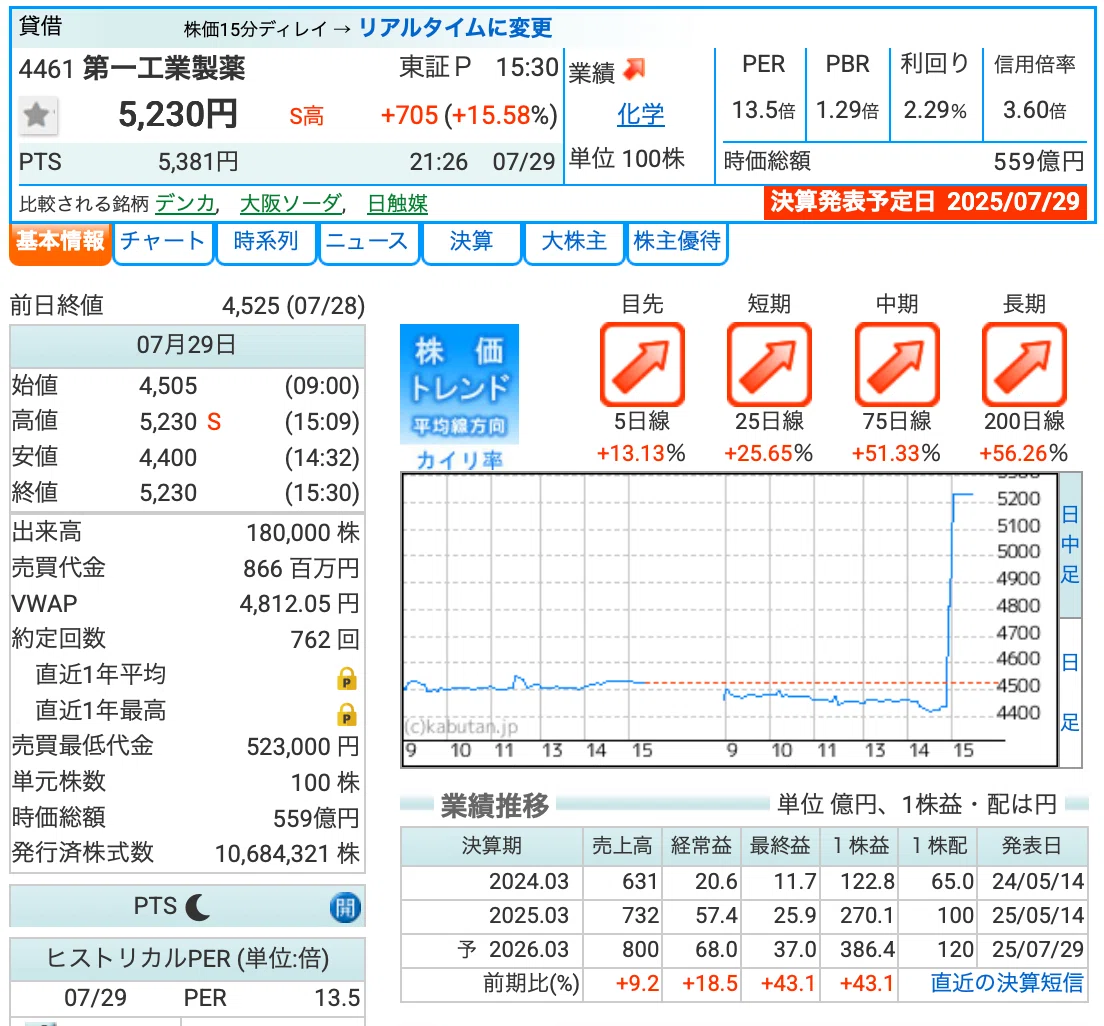Click 約定回数 value 762 回

coord(325,639)
